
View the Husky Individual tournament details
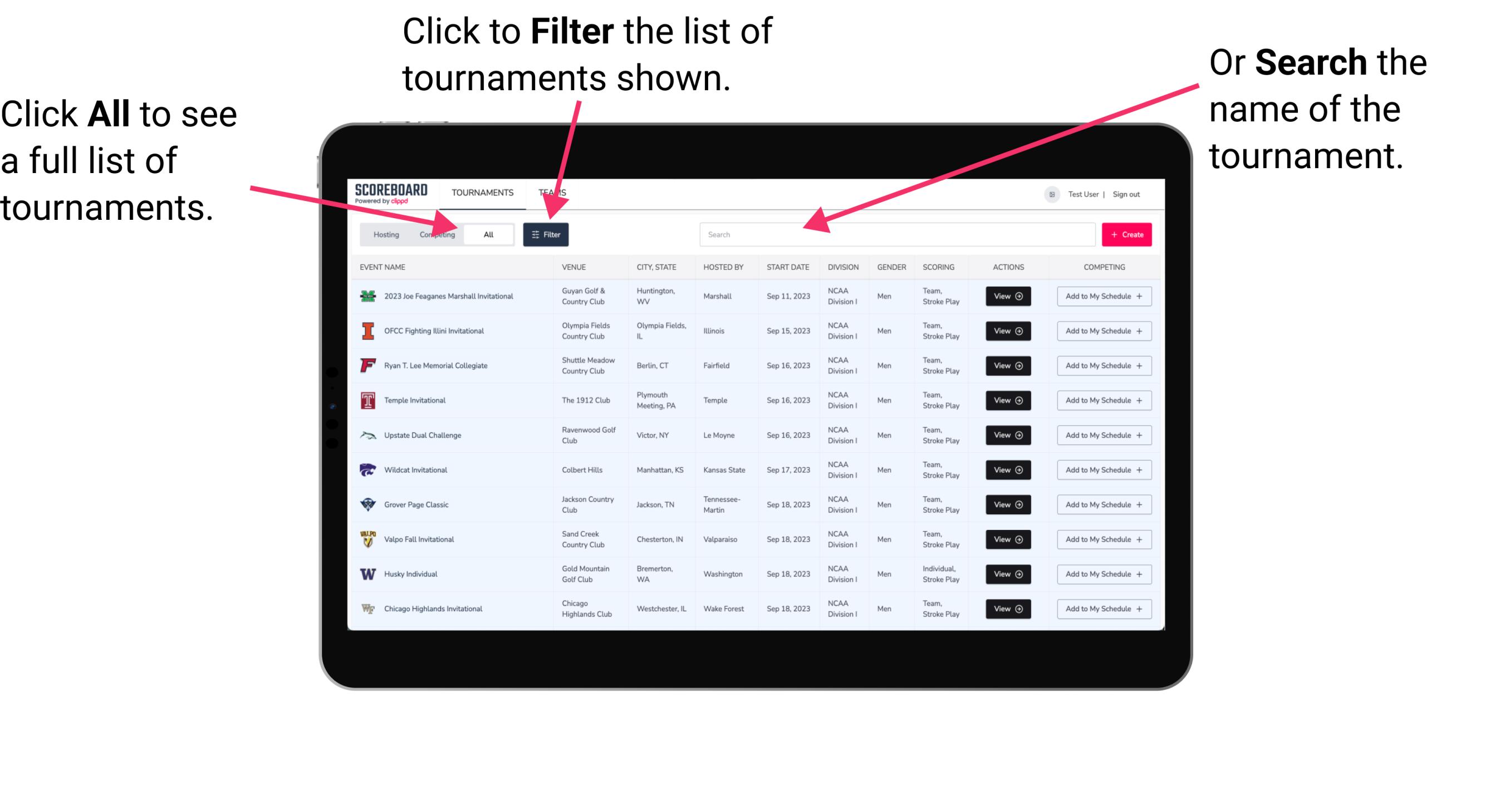1005,574
